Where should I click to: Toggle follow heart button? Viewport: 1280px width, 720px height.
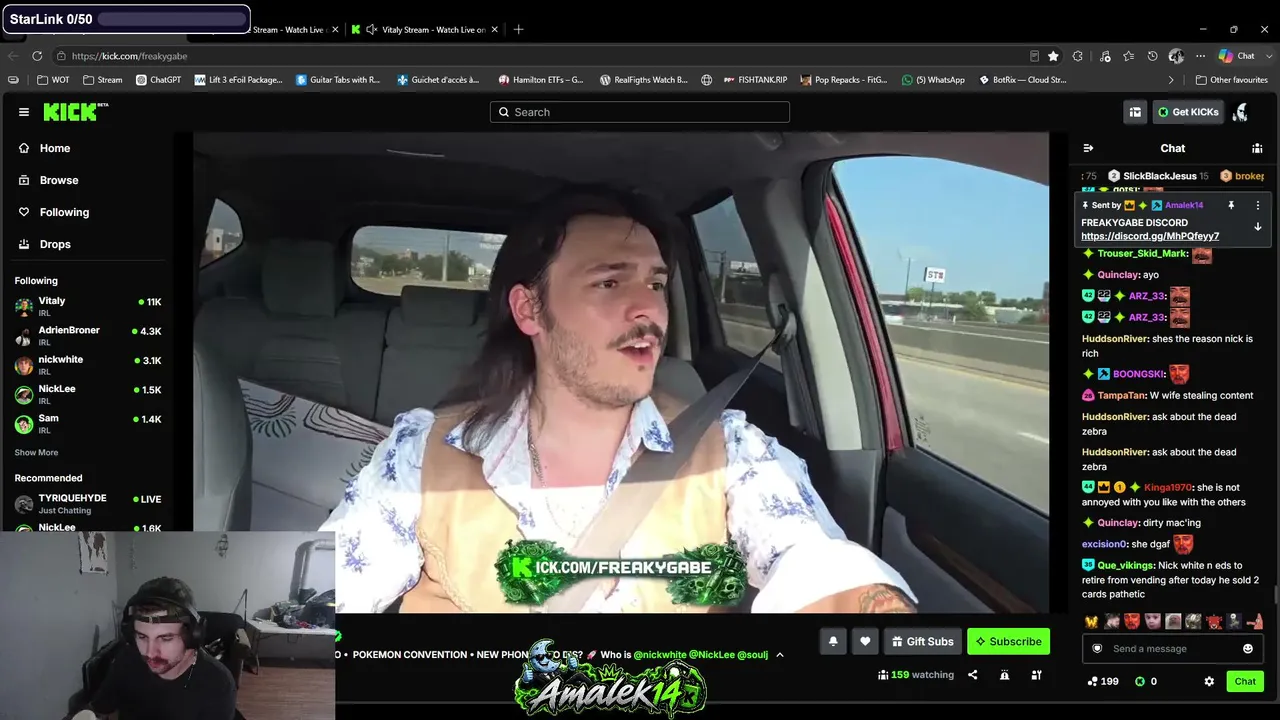coord(865,642)
